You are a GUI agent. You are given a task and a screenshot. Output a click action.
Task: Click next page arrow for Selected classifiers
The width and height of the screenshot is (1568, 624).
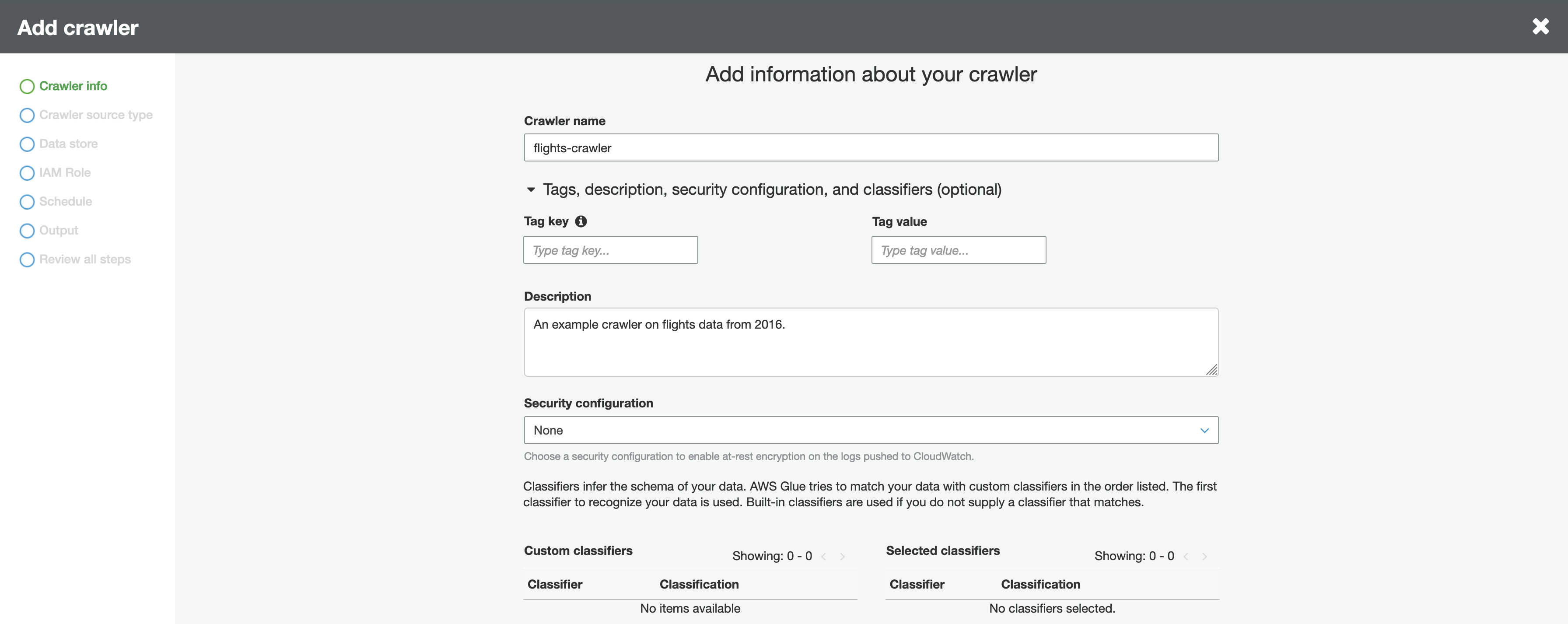tap(1204, 557)
